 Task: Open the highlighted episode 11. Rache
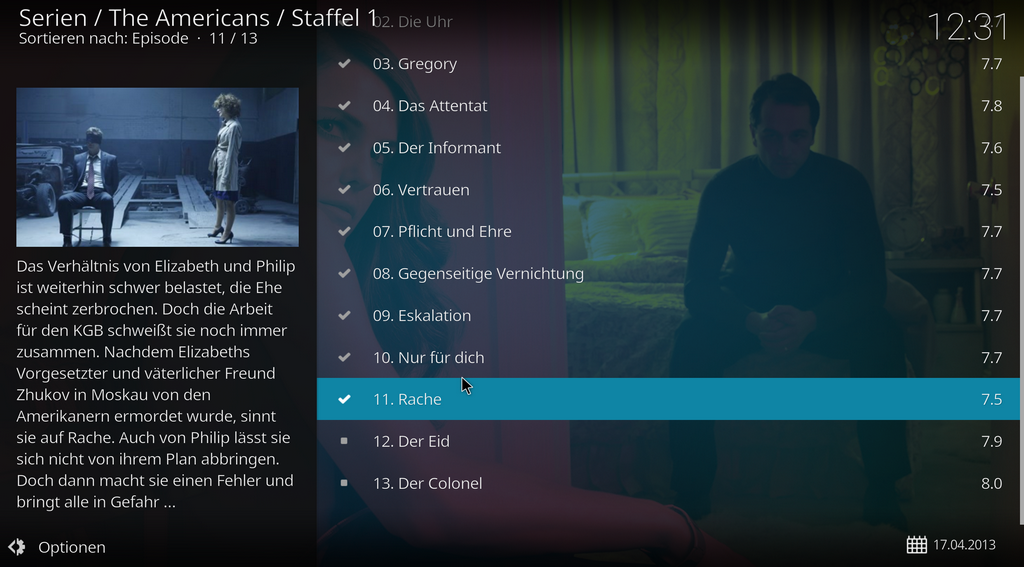coord(668,399)
